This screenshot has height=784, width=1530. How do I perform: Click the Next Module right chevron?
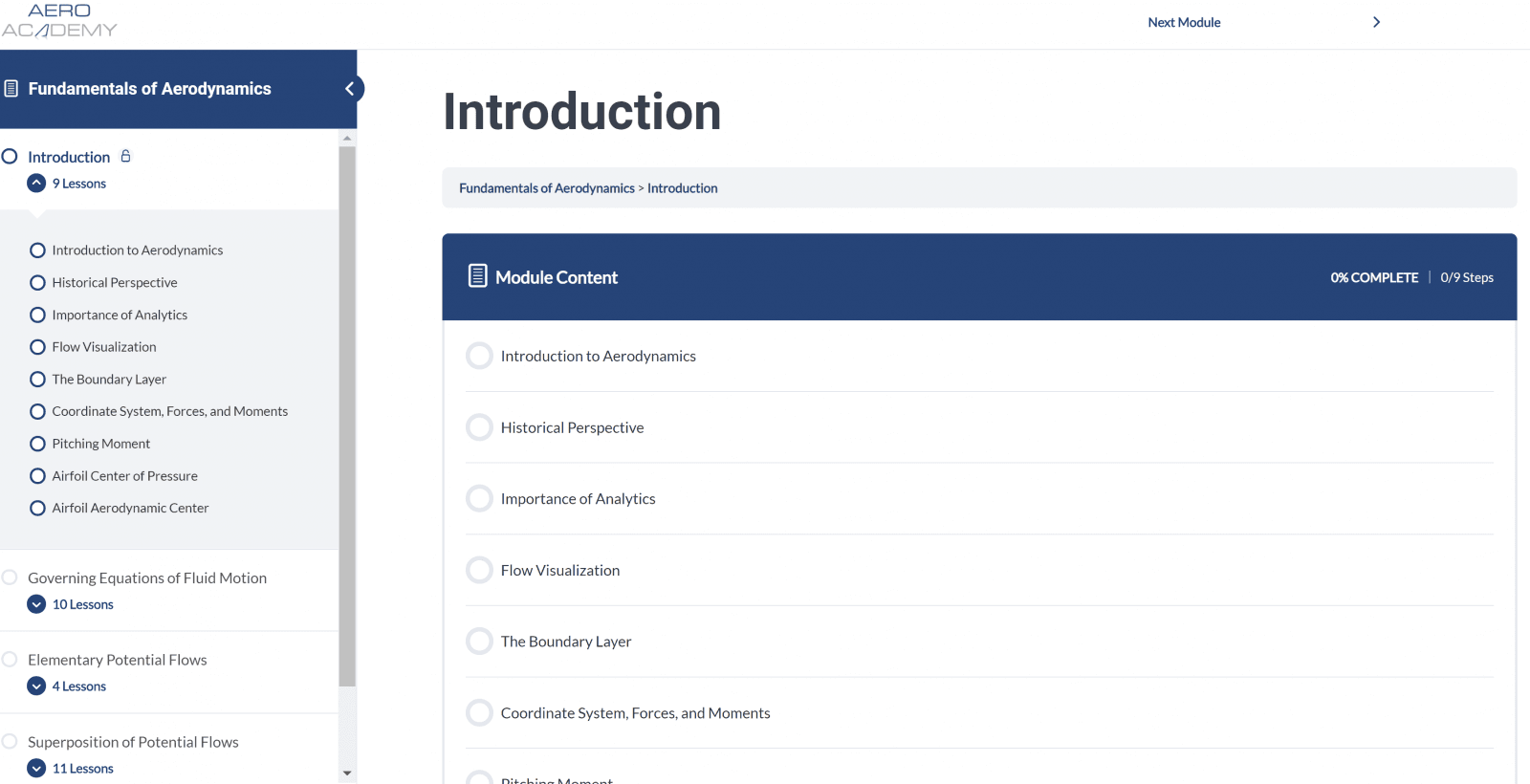pos(1376,22)
